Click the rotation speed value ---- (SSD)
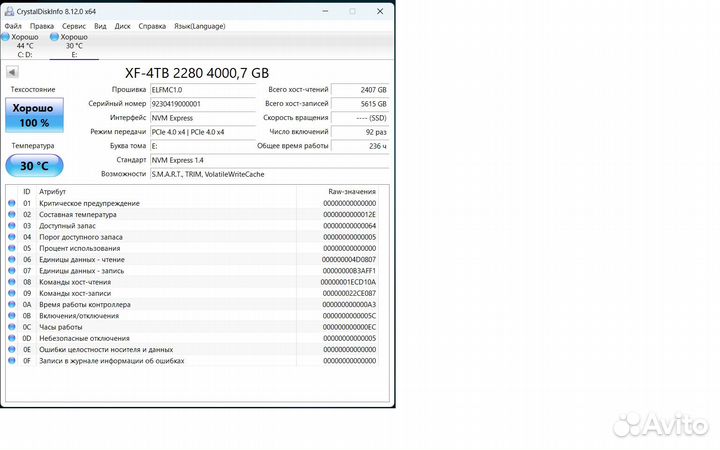Image resolution: width=720 pixels, height=450 pixels. coord(360,118)
